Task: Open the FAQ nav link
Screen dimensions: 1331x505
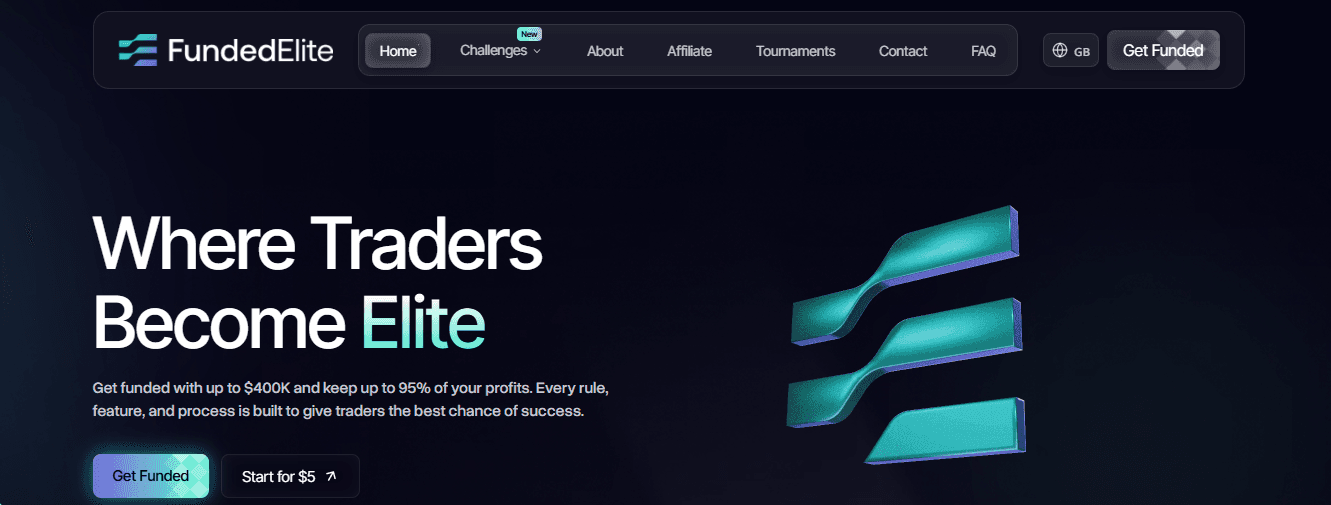Action: click(984, 51)
